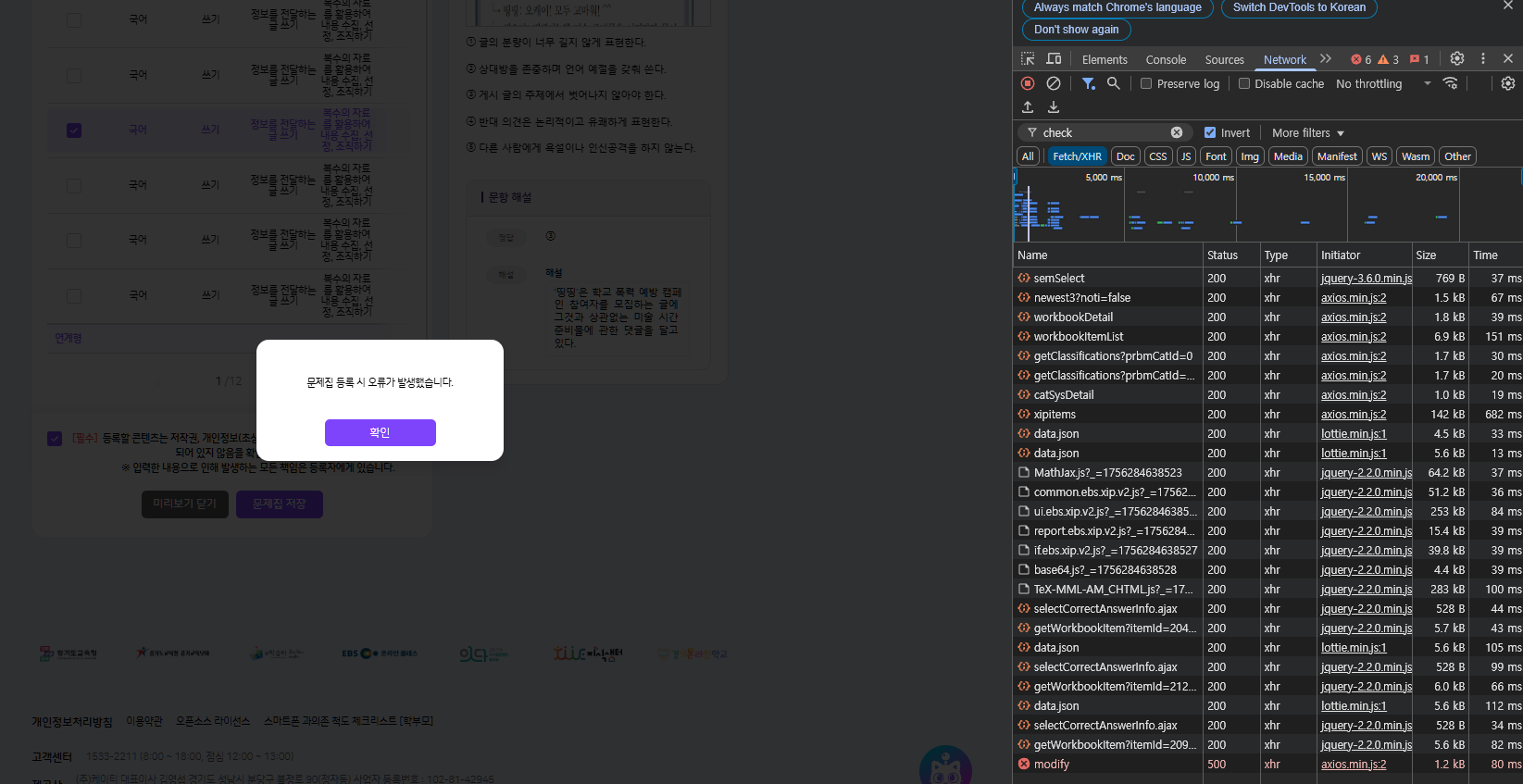Click the 문제집 저장 button

point(279,504)
